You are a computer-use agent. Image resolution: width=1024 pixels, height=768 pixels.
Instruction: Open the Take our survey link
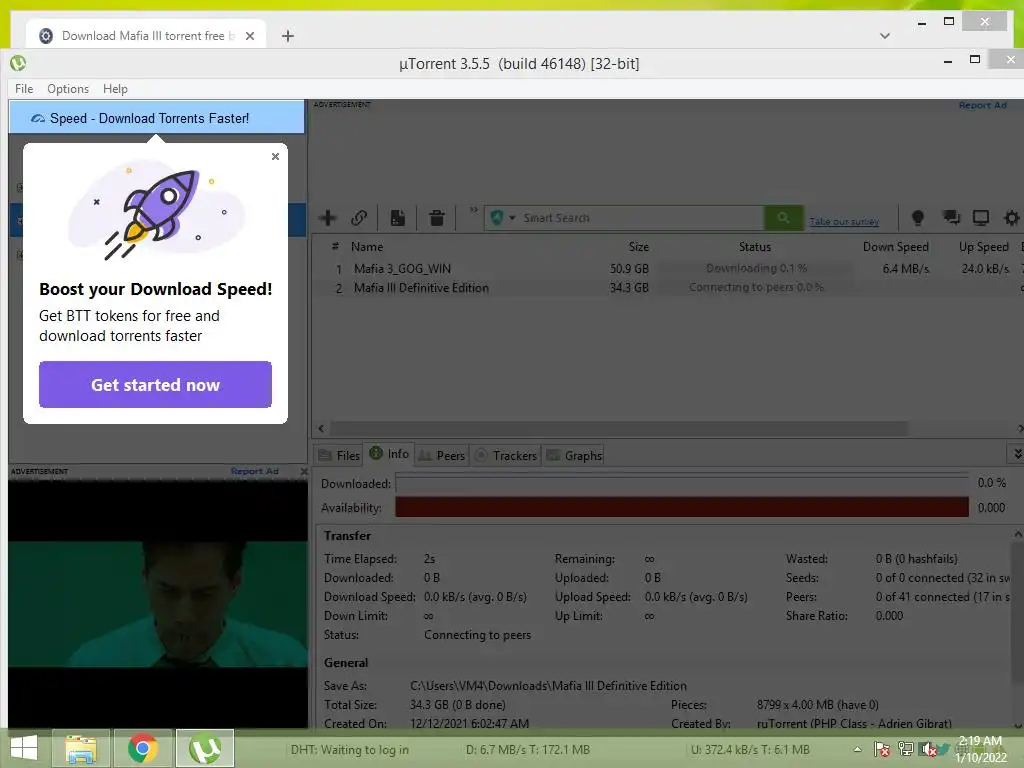pos(844,222)
